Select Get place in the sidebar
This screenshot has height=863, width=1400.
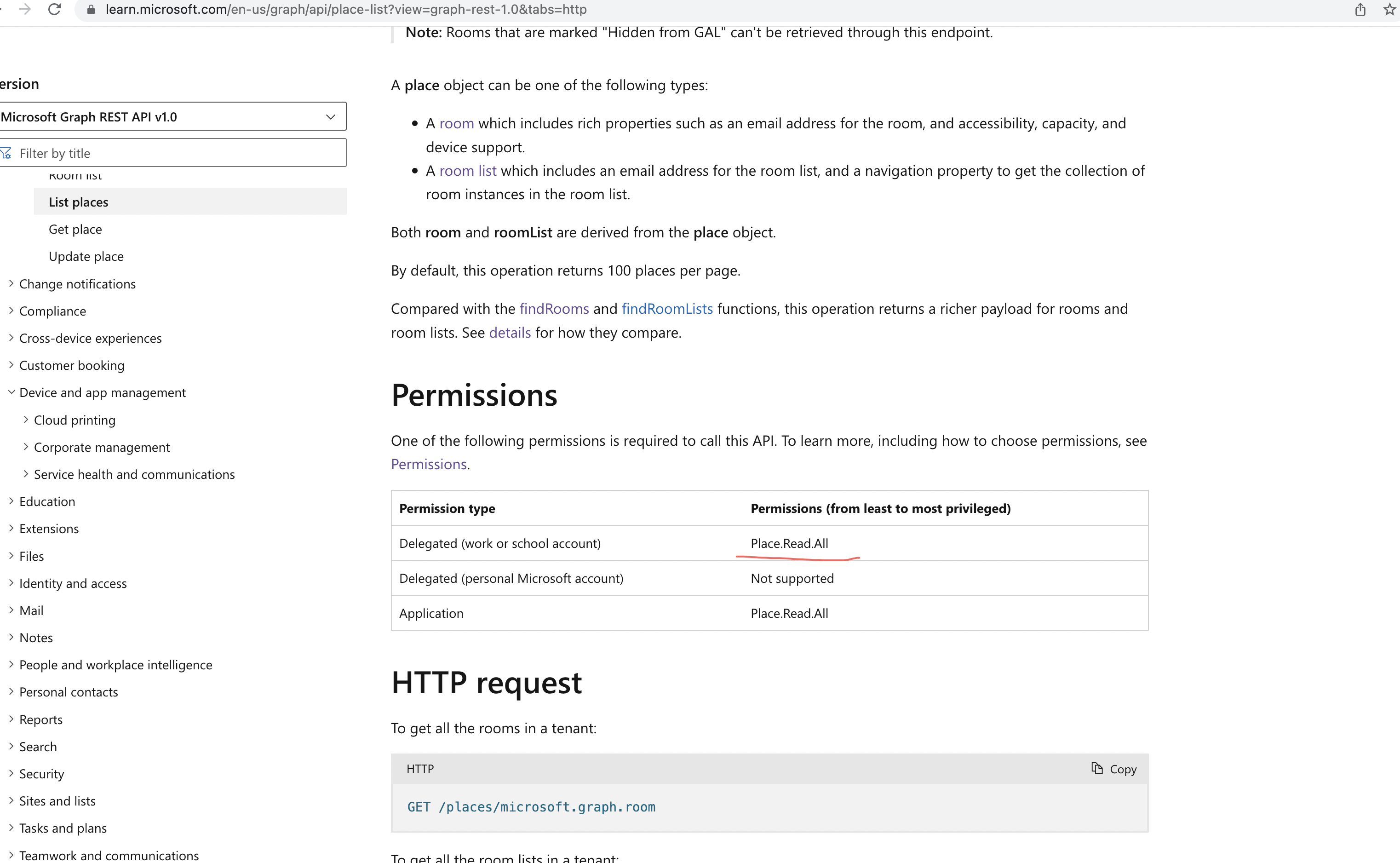[75, 229]
